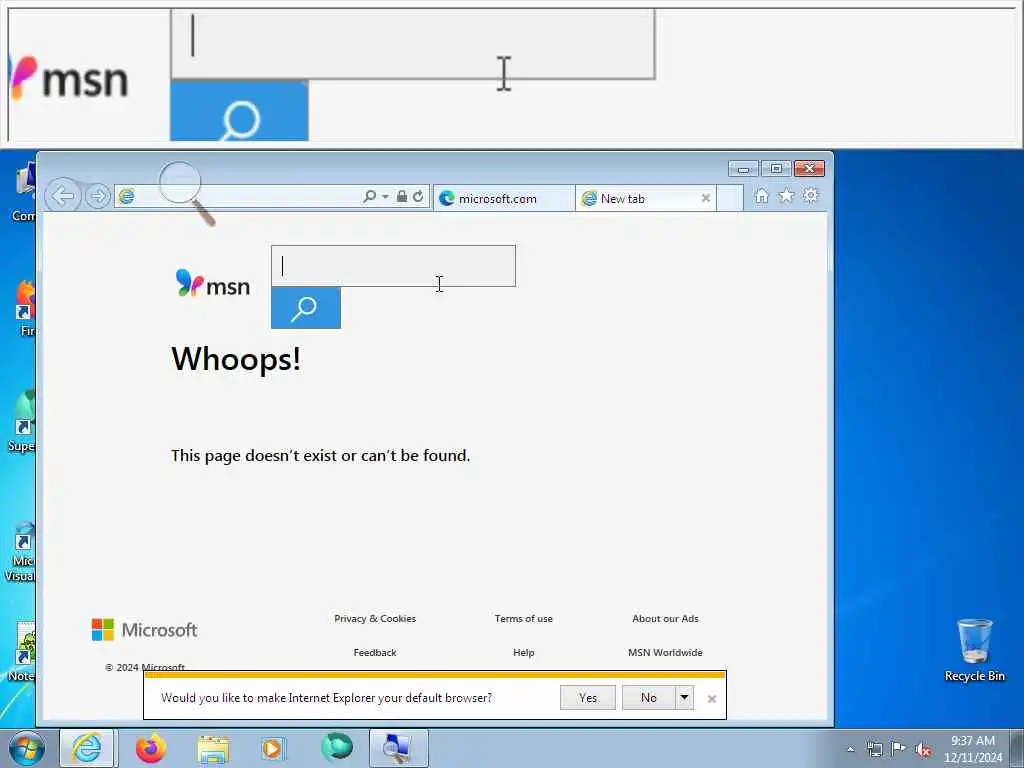Go forward with the Forward arrow button
The image size is (1024, 768).
pos(98,196)
